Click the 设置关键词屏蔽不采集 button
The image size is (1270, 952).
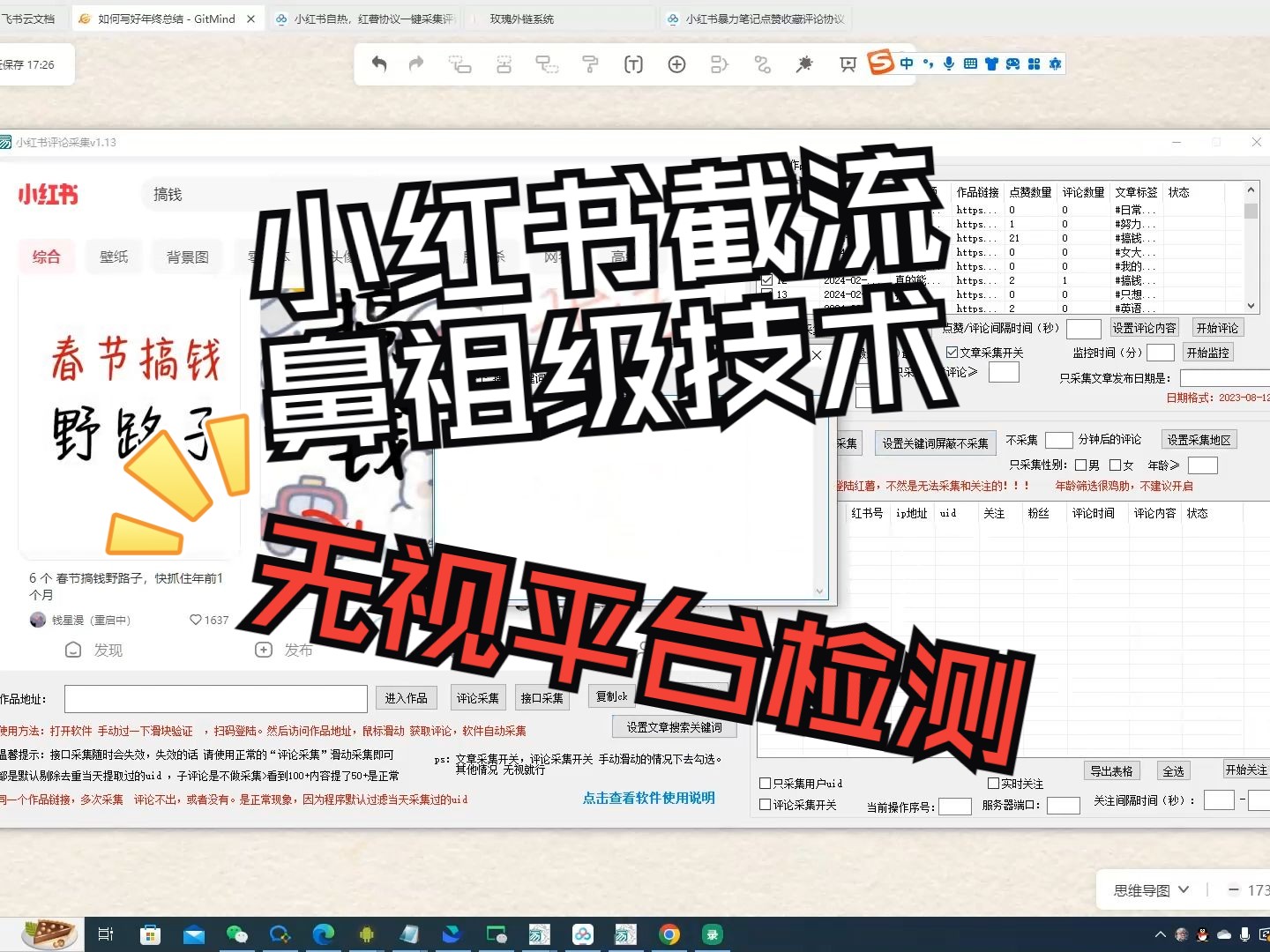pyautogui.click(x=935, y=443)
